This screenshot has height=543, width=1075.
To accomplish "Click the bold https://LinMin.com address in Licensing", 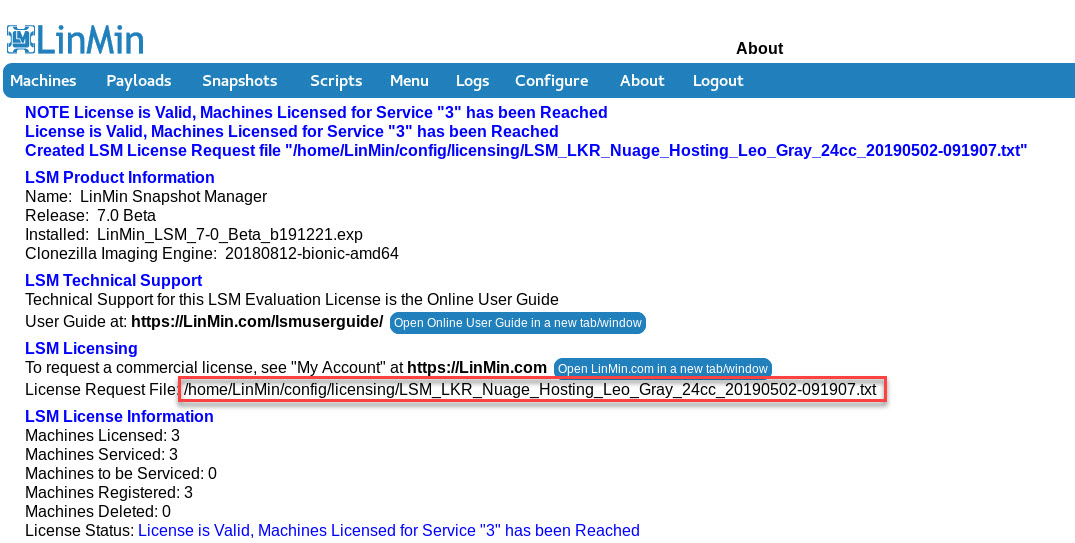I will pos(477,367).
